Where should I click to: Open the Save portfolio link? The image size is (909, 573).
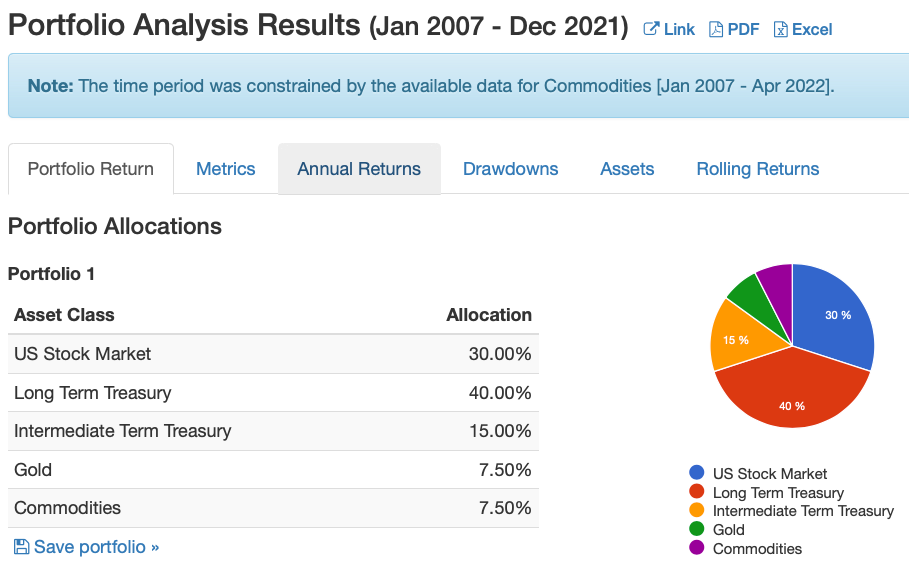coord(86,546)
